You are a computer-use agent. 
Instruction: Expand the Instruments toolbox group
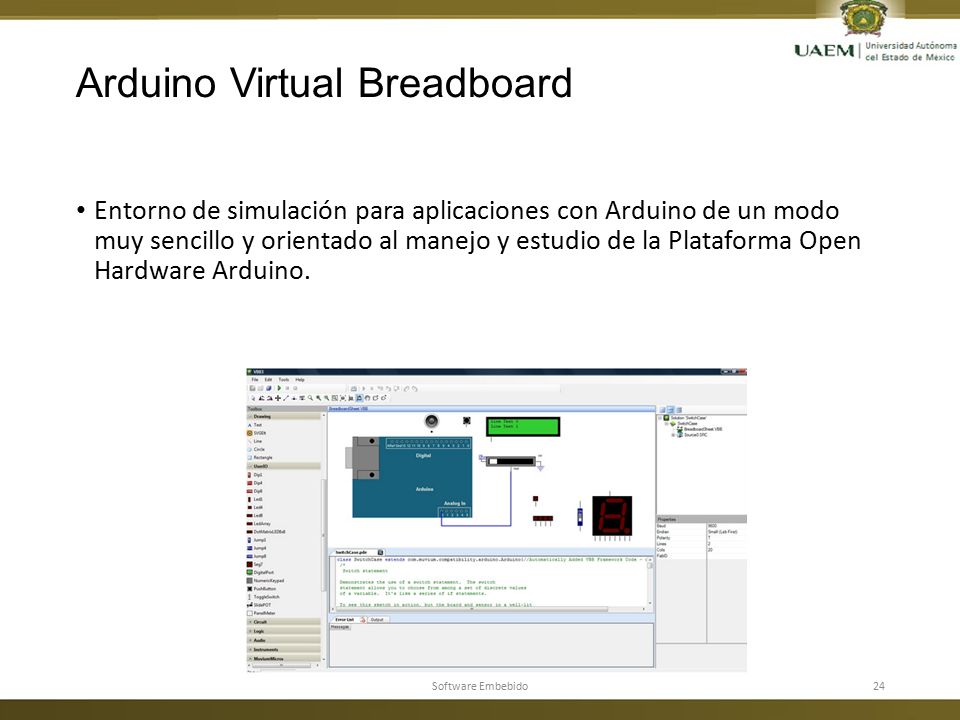pos(284,649)
